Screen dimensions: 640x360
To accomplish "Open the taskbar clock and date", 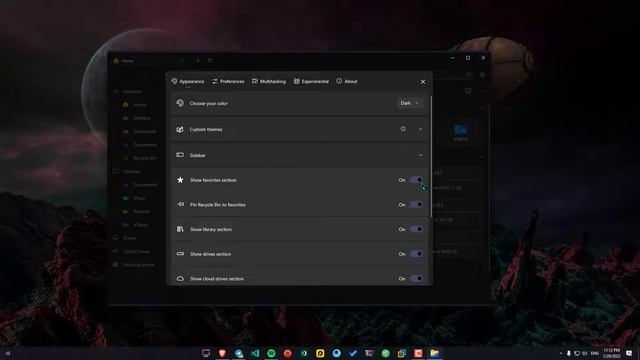I will [612, 353].
